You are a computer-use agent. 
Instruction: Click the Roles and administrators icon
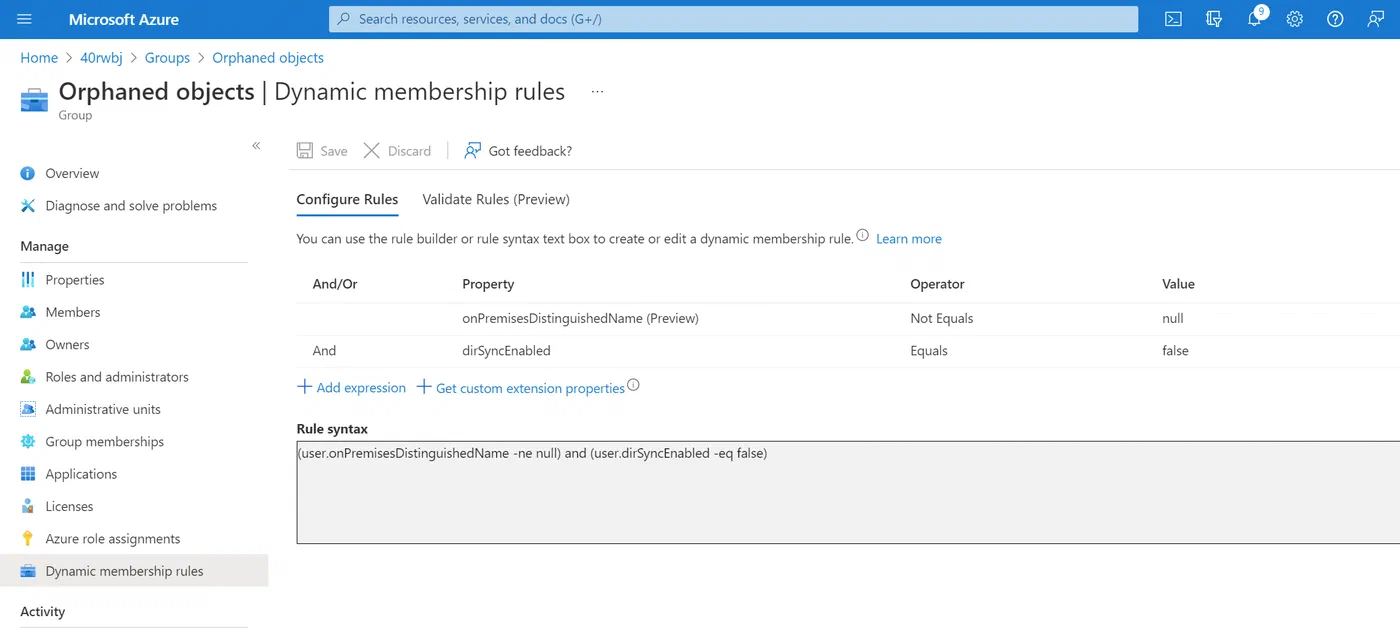click(28, 377)
